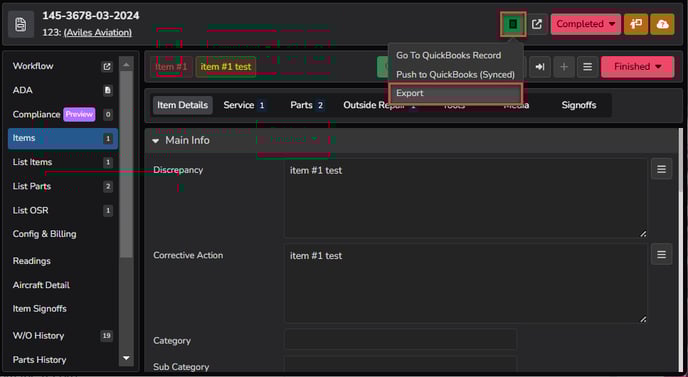Click the yellow cloud upload icon
Screen dimensions: 688x377
coord(662,24)
